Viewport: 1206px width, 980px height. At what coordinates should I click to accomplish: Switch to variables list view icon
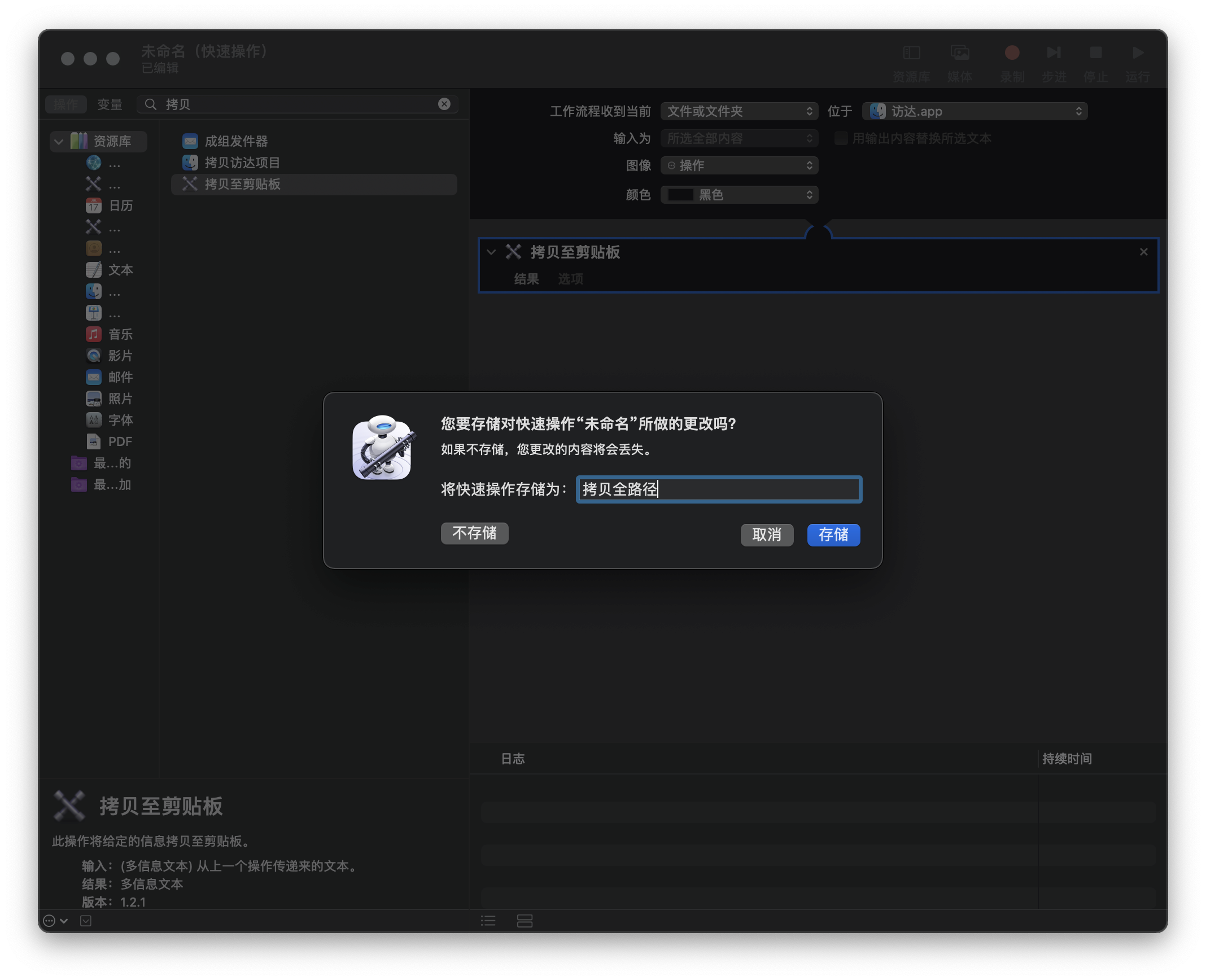pos(525,921)
